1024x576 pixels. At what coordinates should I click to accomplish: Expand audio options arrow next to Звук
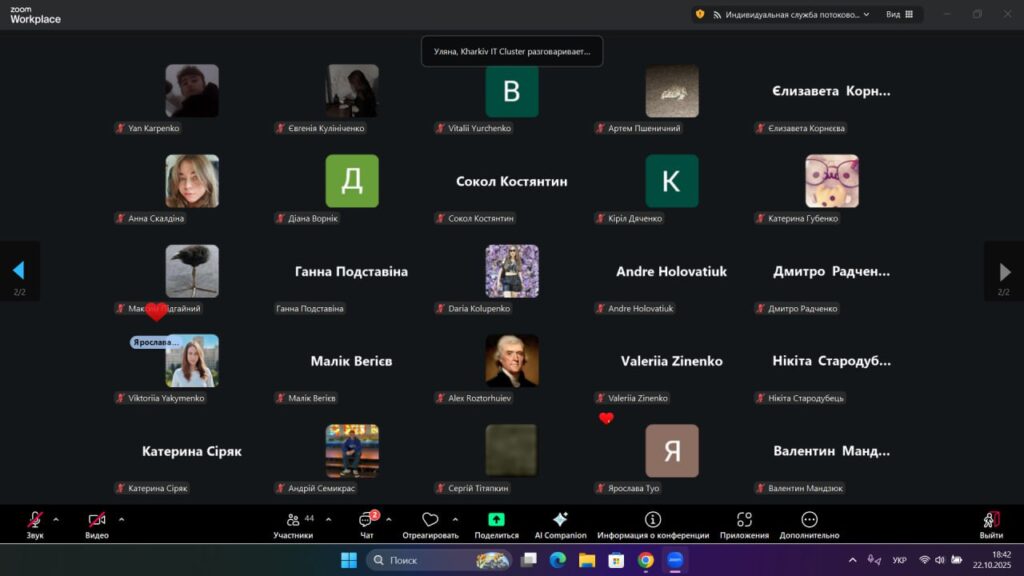pos(56,519)
